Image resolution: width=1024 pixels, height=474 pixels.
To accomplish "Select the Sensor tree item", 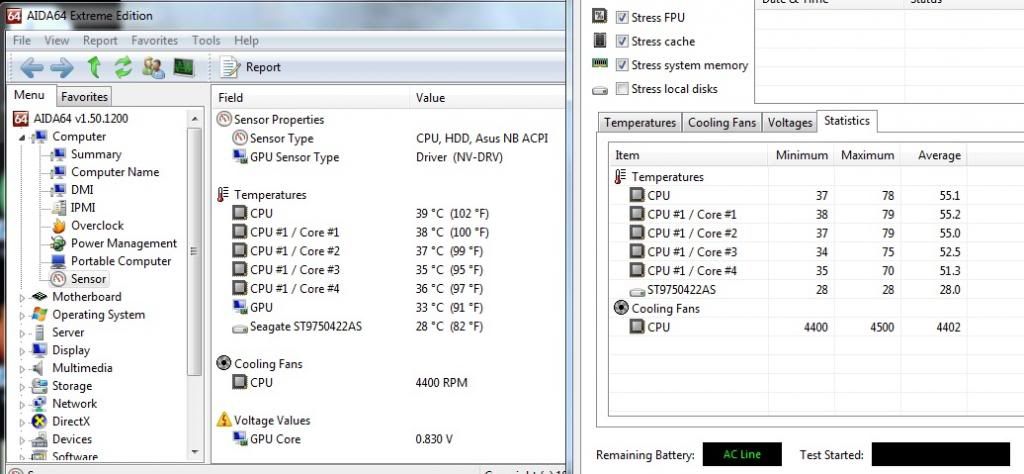I will point(88,279).
